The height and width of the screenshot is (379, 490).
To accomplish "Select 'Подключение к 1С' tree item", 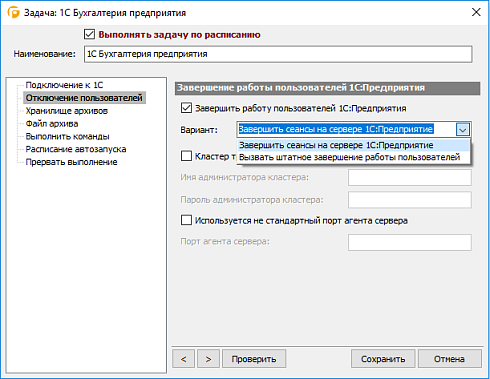I will pyautogui.click(x=64, y=85).
